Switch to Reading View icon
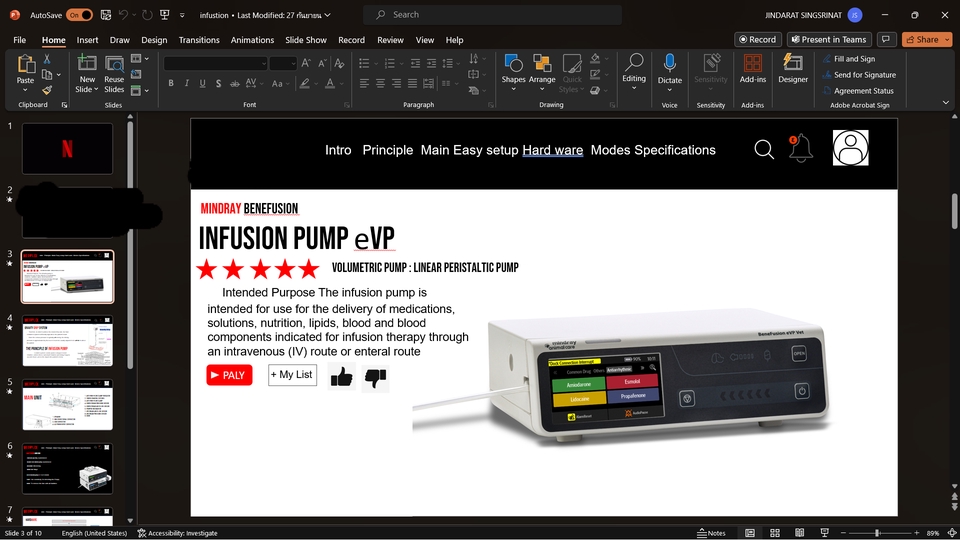 coord(800,533)
